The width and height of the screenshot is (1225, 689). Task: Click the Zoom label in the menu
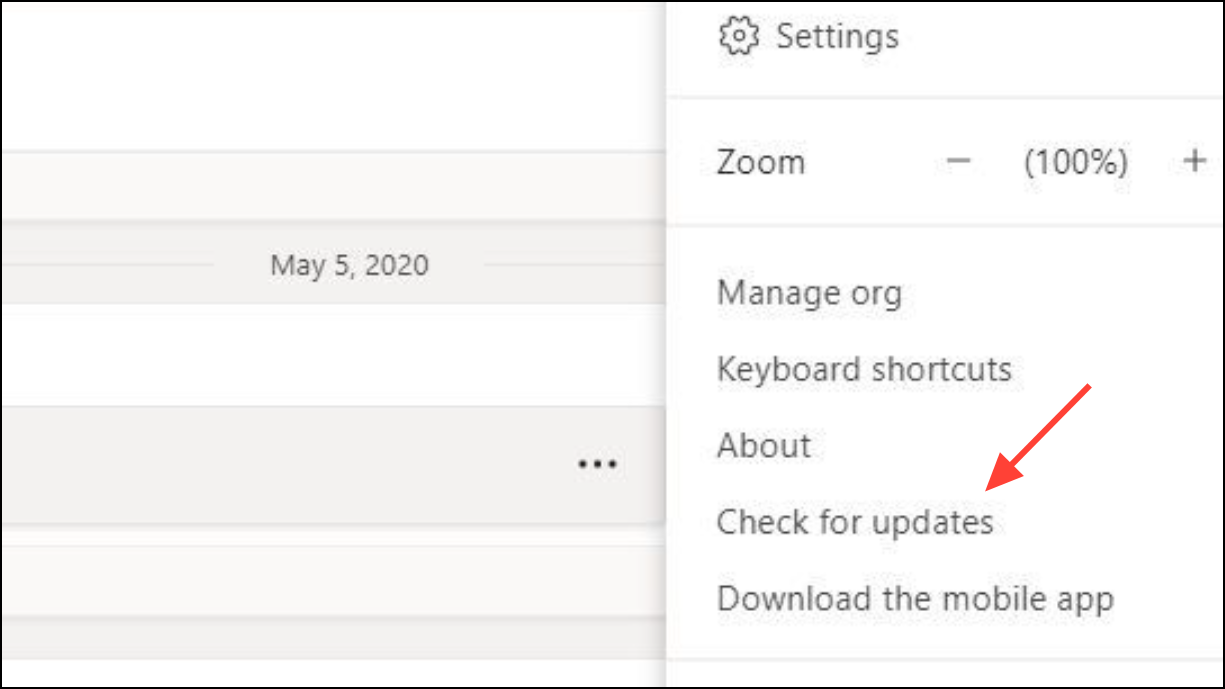[760, 162]
